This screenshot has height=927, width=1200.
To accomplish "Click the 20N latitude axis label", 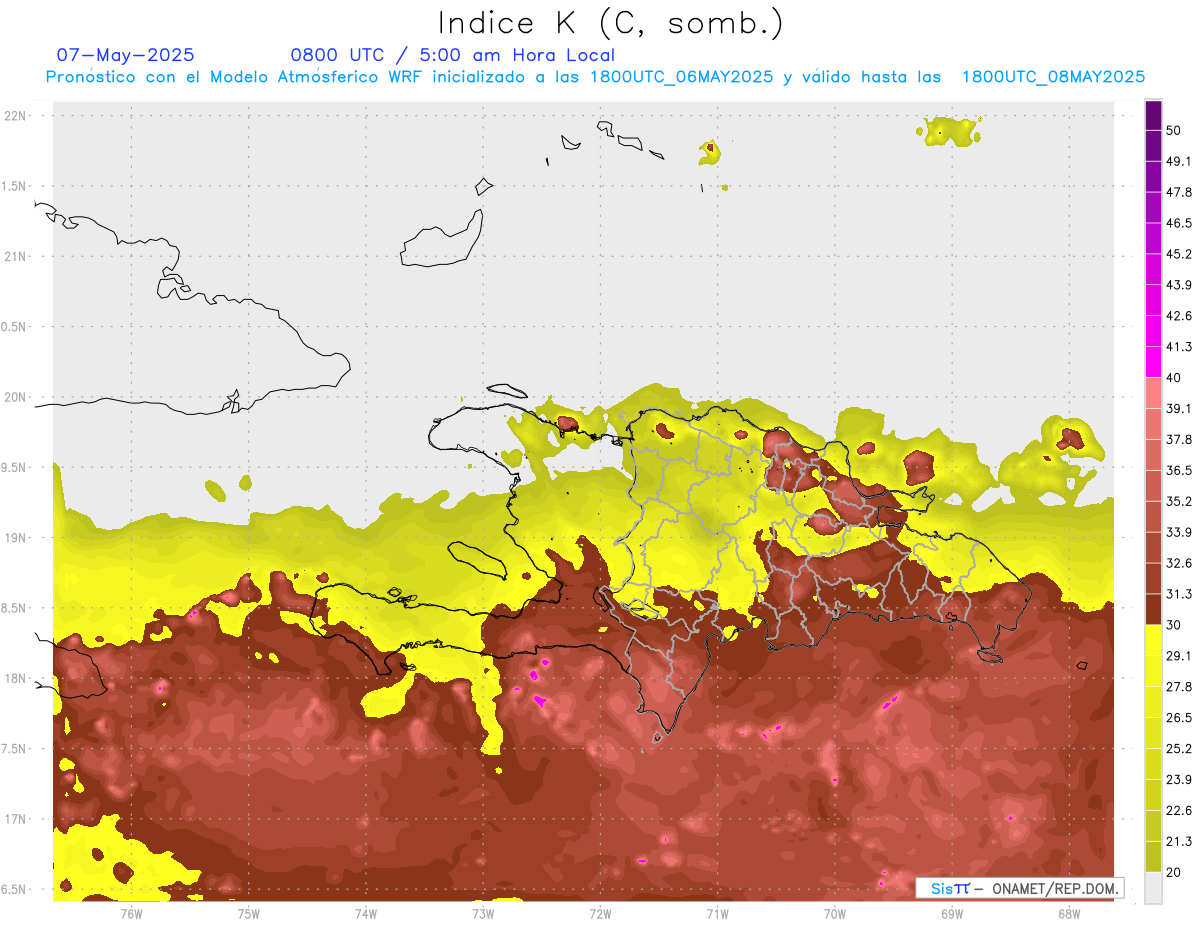I will pos(17,397).
